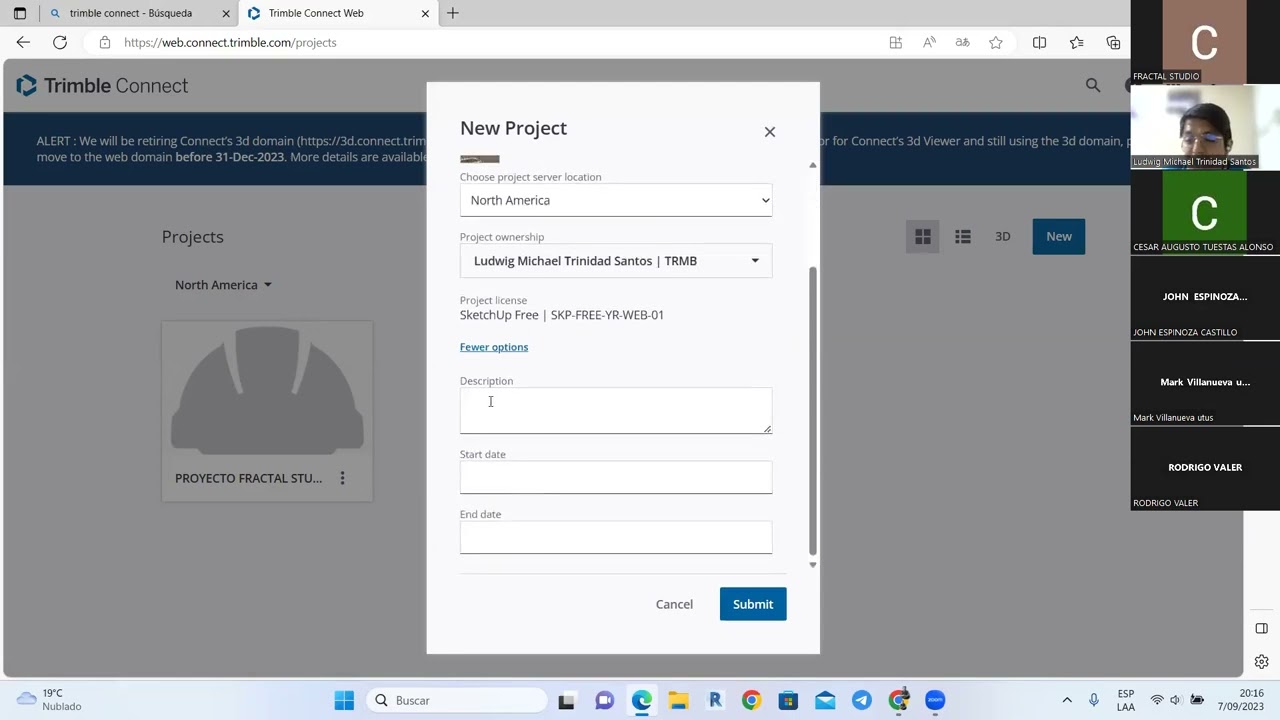Screen dimensions: 1280x720
Task: Click the dialog's vertical scrollbar thumb
Action: pyautogui.click(x=813, y=410)
